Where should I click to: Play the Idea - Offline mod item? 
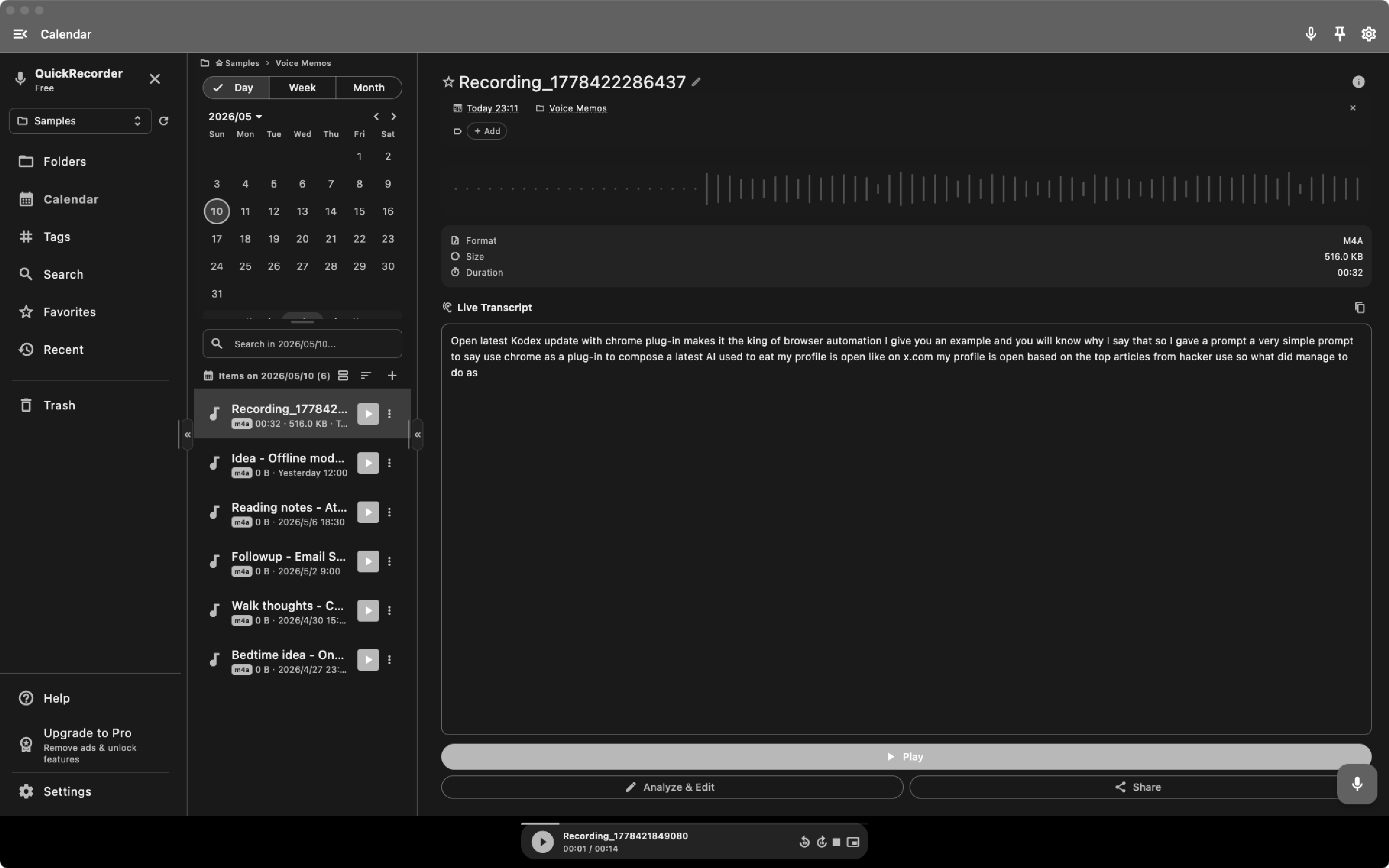click(x=368, y=463)
